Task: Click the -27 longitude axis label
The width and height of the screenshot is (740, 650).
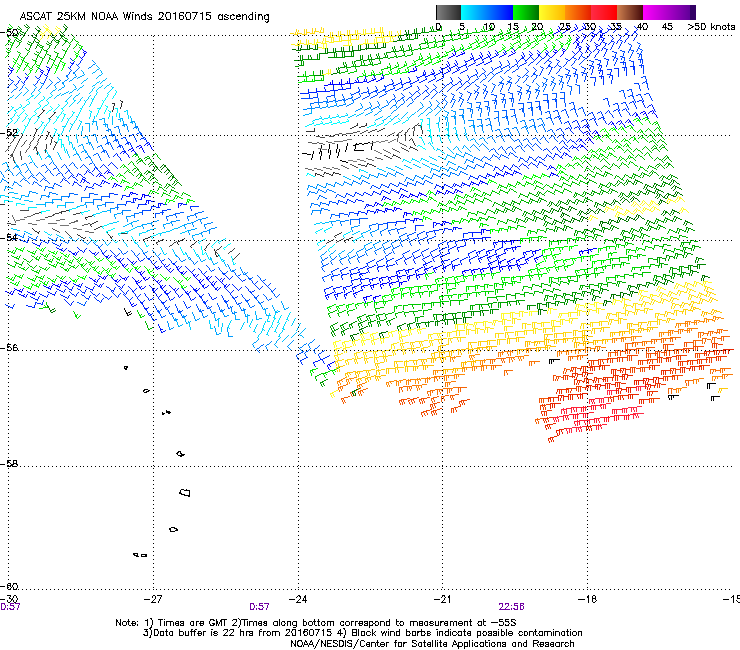Action: pos(152,599)
